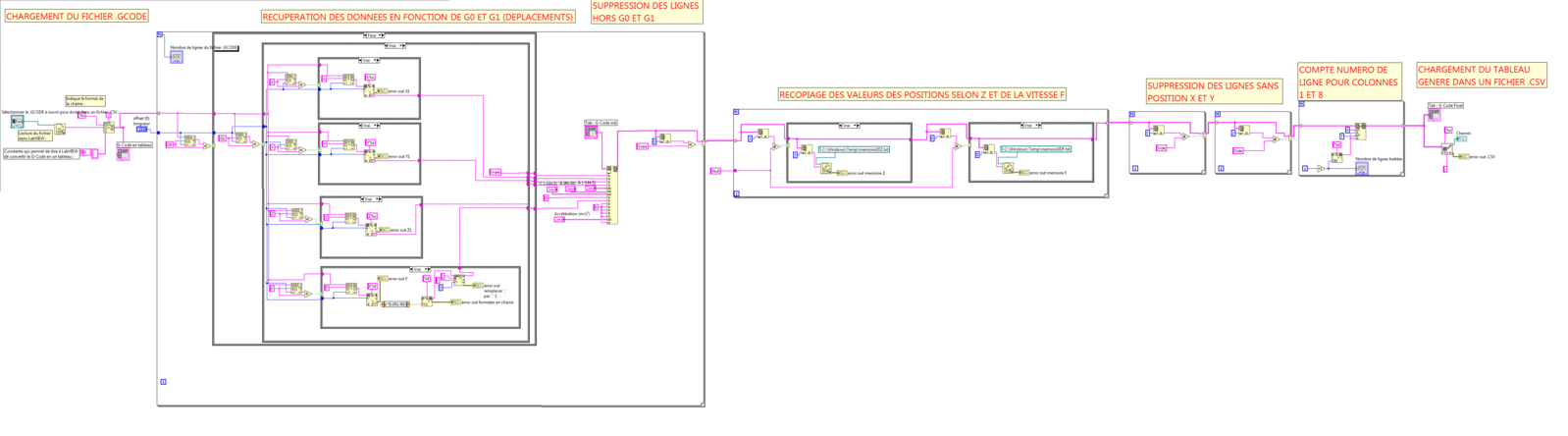1568x436 pixels.
Task: Click the memoire3DF.txt file path constant
Action: 1035,149
